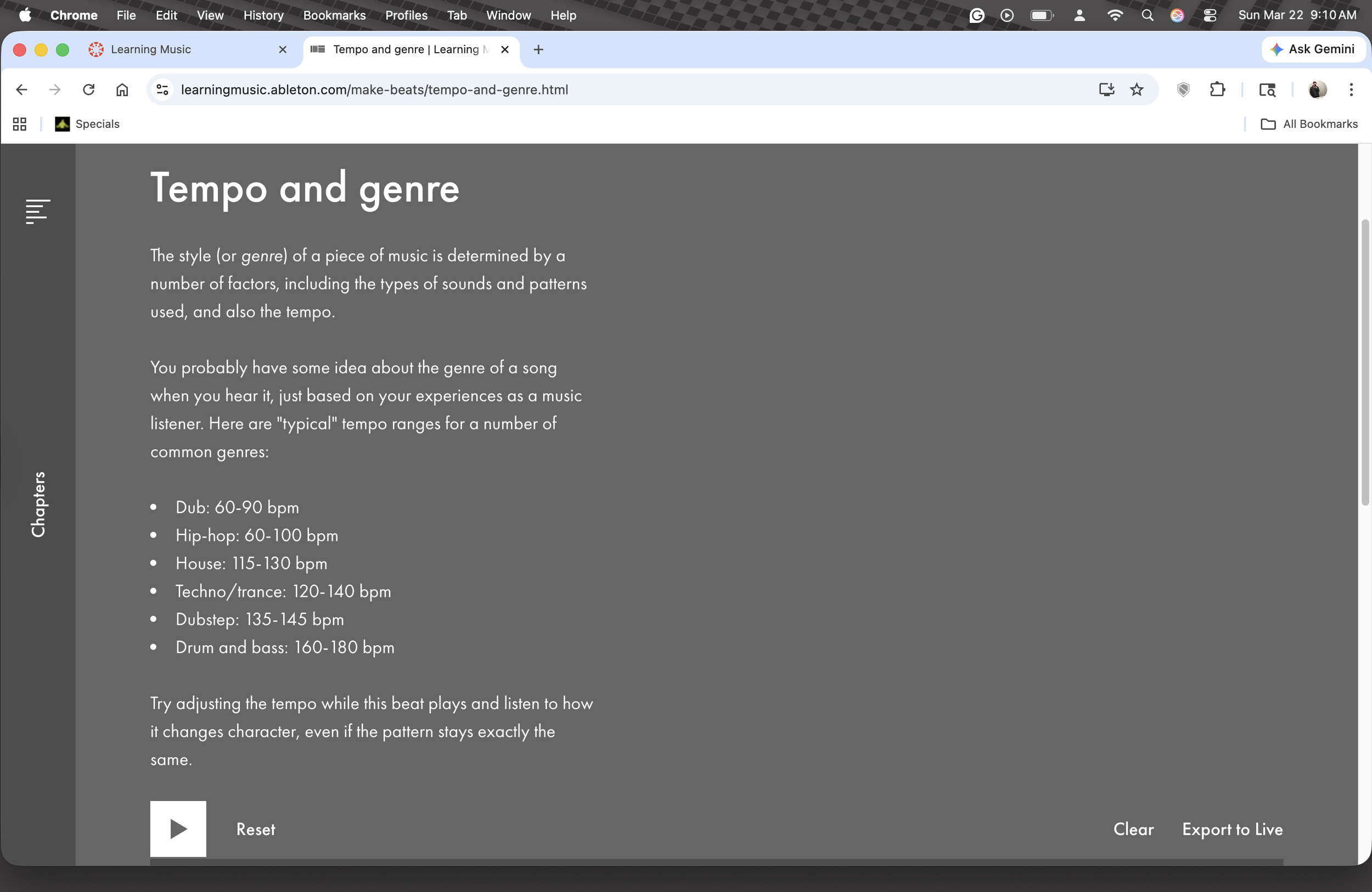Click the shield extension icon
The width and height of the screenshot is (1372, 892).
pos(1183,90)
